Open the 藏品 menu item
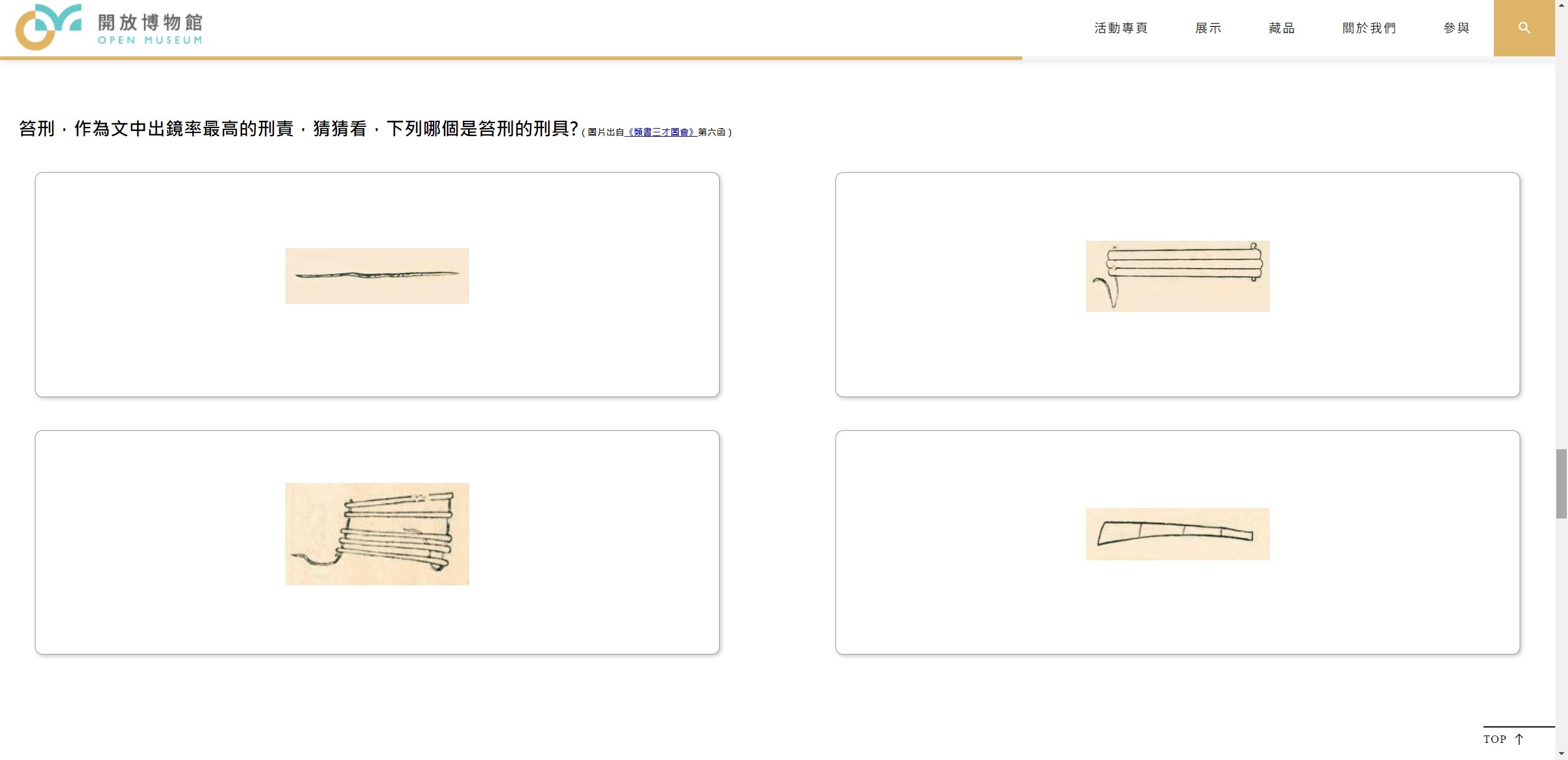The height and width of the screenshot is (760, 1568). (x=1281, y=28)
